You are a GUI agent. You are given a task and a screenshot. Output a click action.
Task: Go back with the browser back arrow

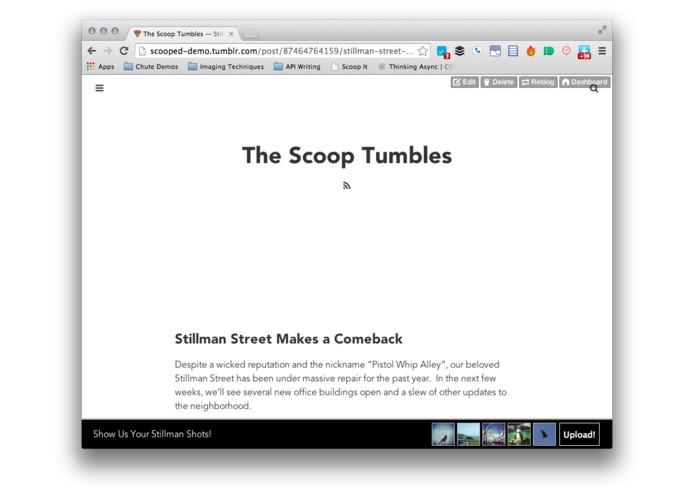tap(92, 51)
